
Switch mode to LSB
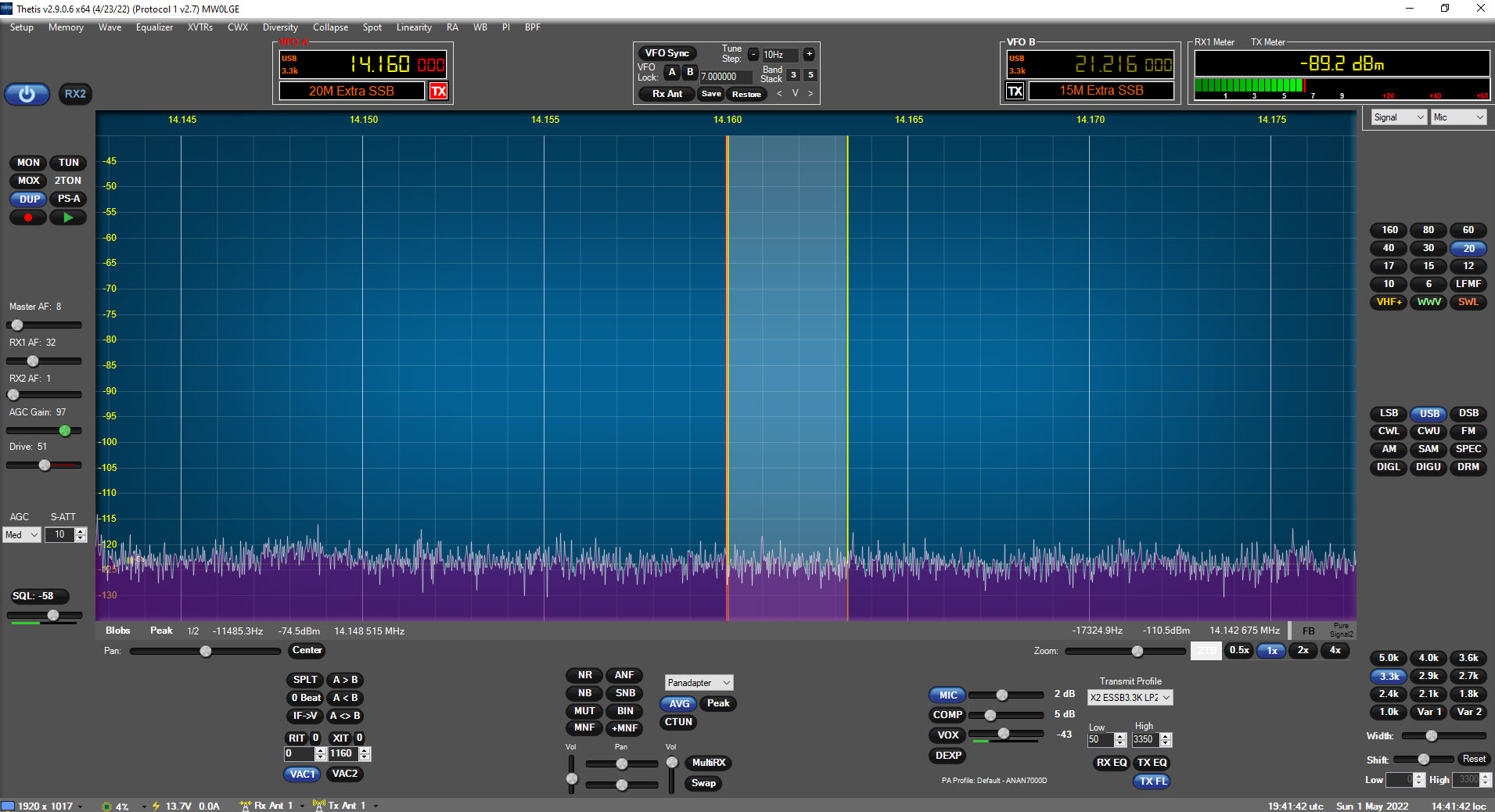pos(1389,413)
